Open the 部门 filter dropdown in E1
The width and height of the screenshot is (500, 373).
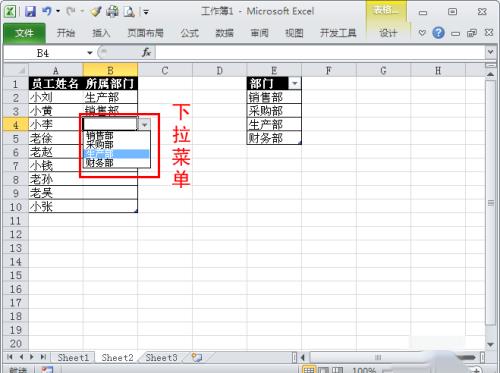(x=295, y=83)
